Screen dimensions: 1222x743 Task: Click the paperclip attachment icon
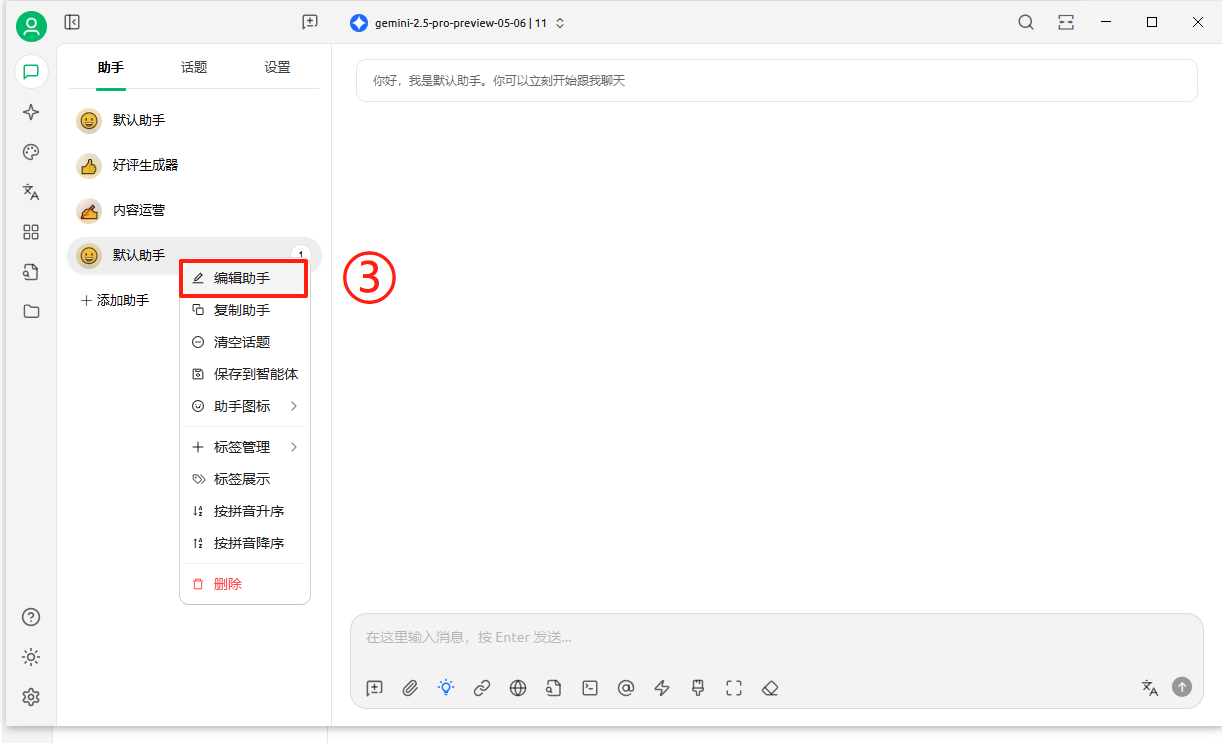[x=410, y=688]
